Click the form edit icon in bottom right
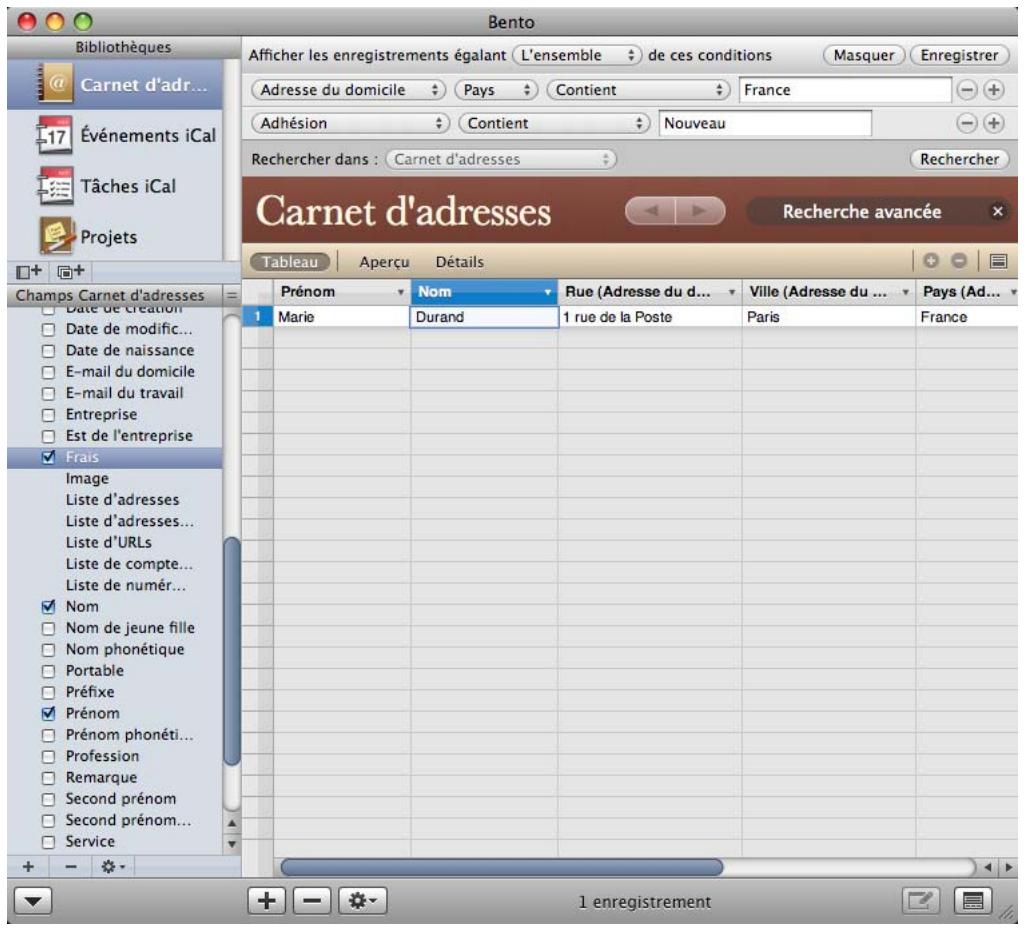 pos(921,902)
